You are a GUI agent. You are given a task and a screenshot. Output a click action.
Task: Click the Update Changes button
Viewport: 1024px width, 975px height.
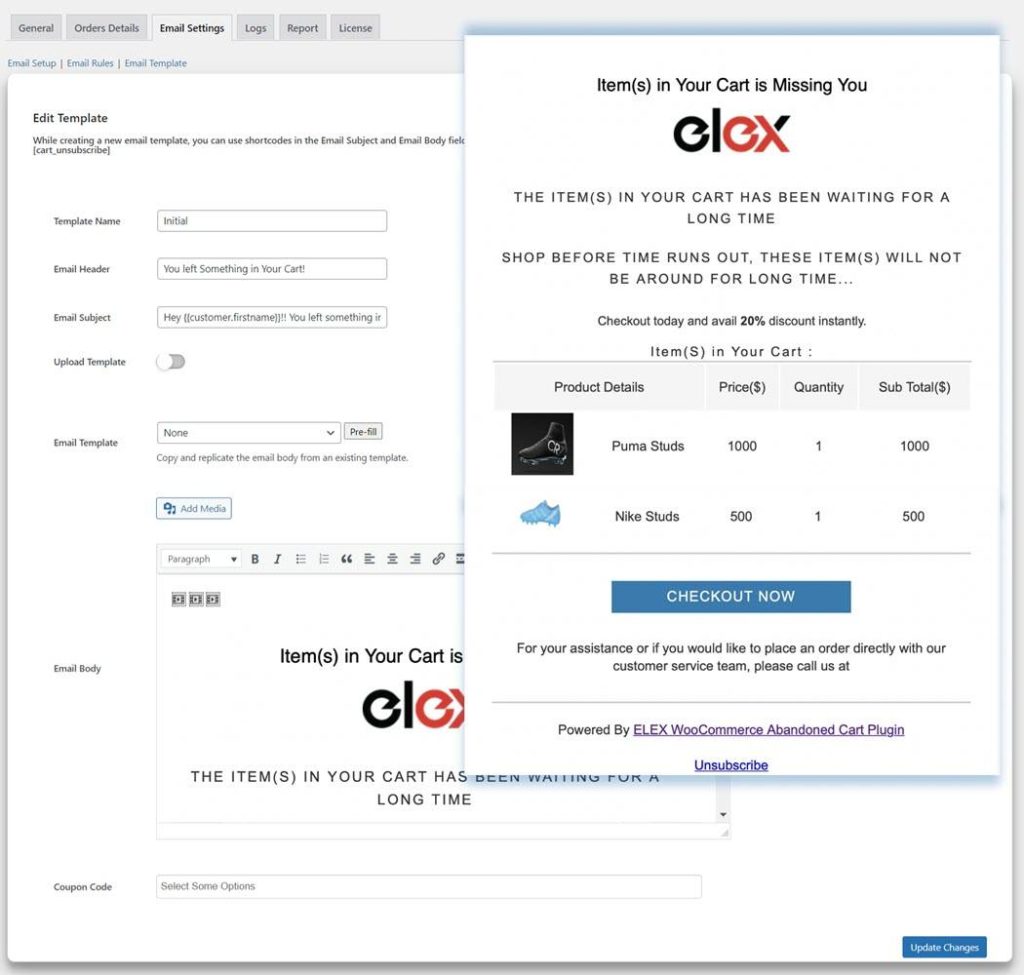(944, 947)
